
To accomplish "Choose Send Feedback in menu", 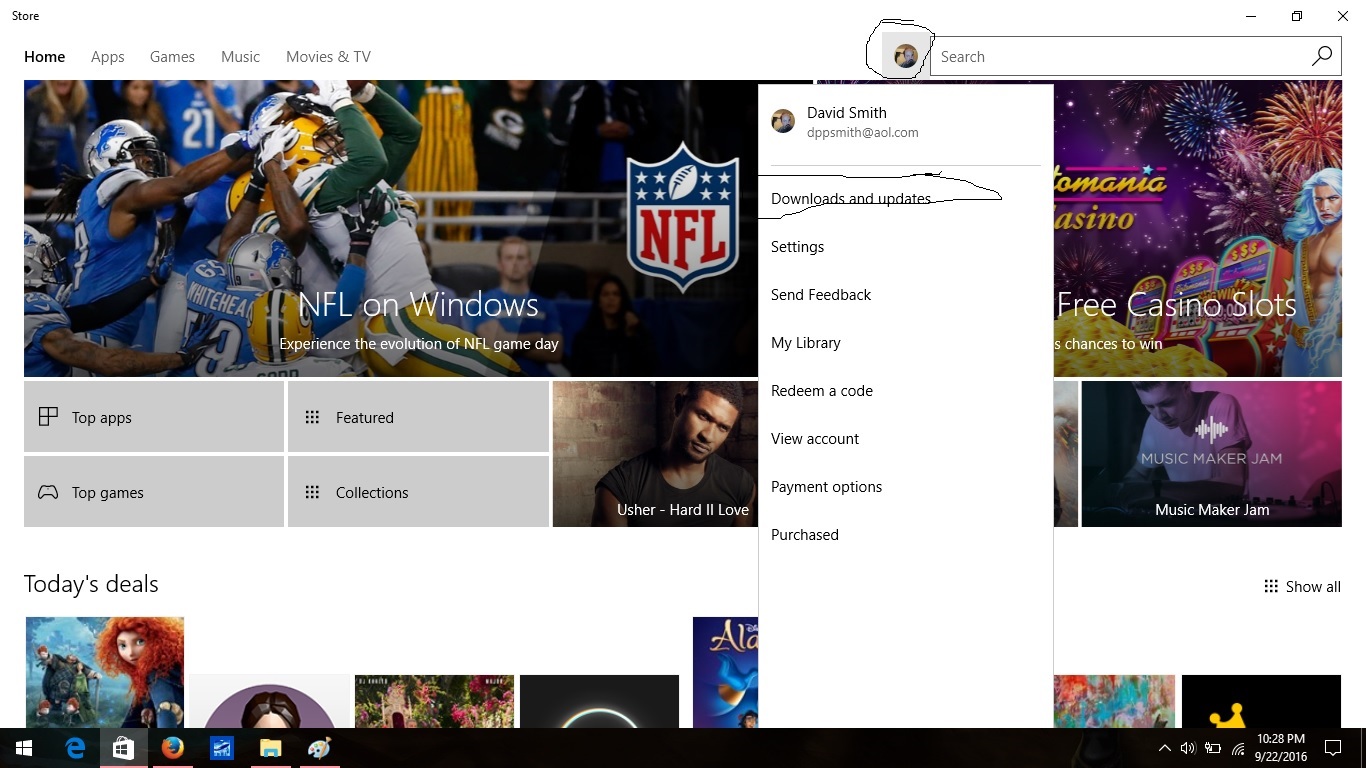I will tap(906, 295).
